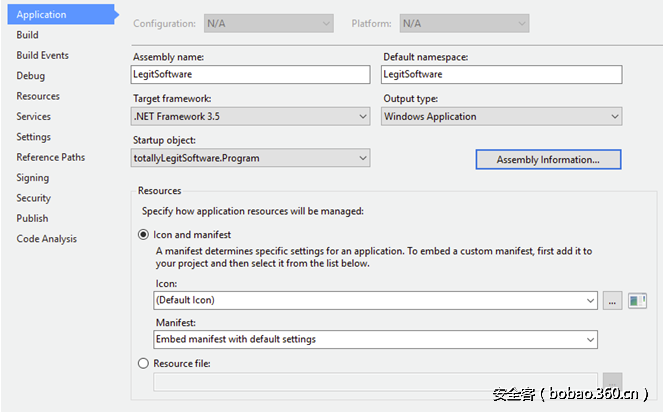Screen dimensions: 663x412
Task: Open the Signing tab
Action: coord(34,178)
